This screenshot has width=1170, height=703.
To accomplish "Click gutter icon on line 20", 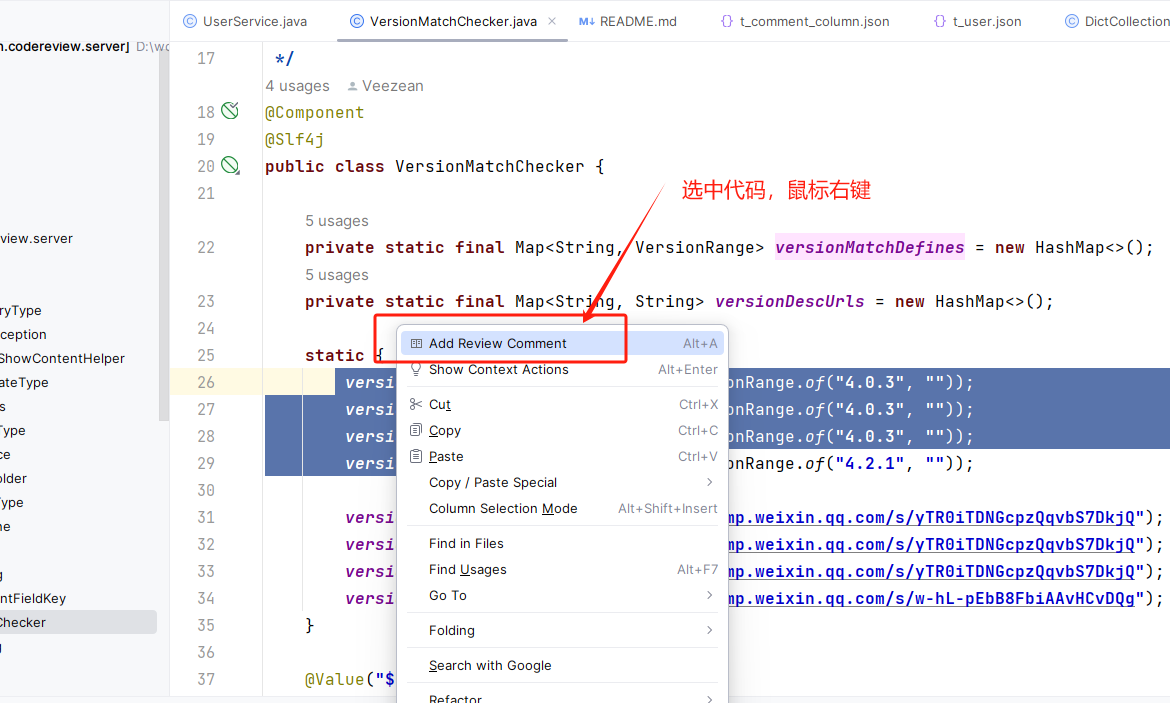I will (230, 166).
